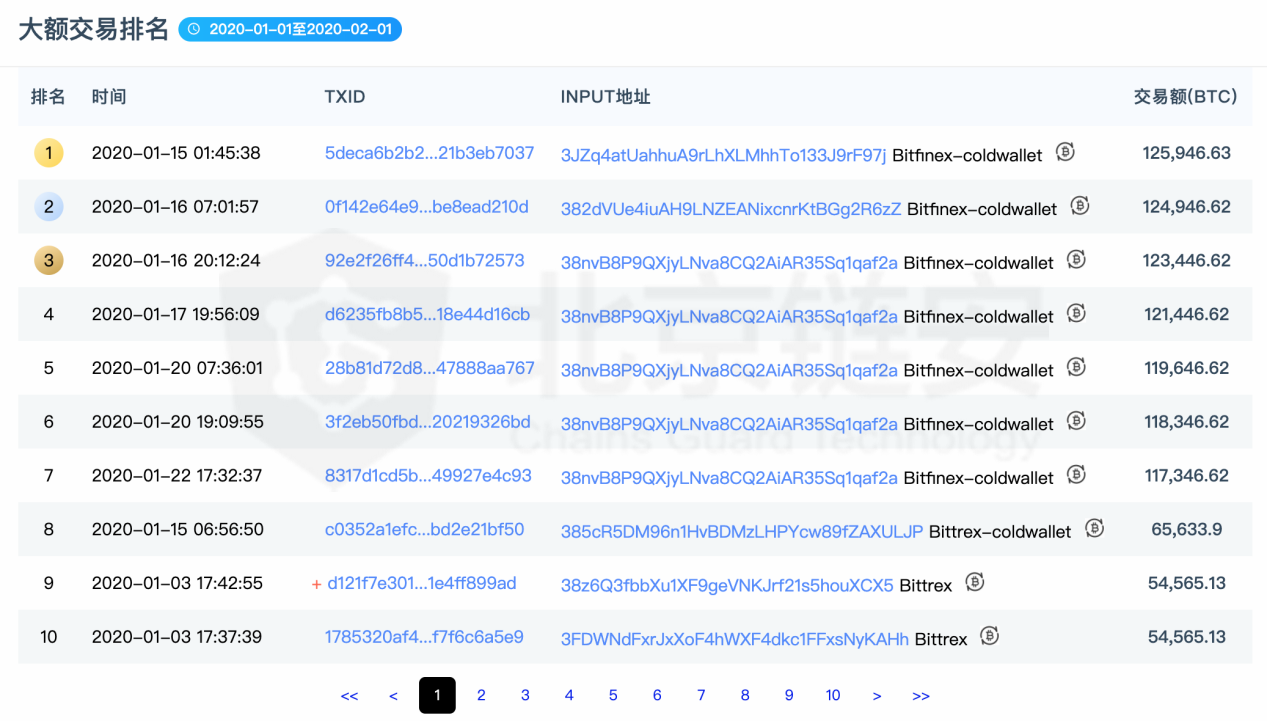The height and width of the screenshot is (721, 1267).
Task: Open address 38z6Q3fbbXu1XF9geVNKJrf21s5houXCX5
Action: pyautogui.click(x=727, y=585)
